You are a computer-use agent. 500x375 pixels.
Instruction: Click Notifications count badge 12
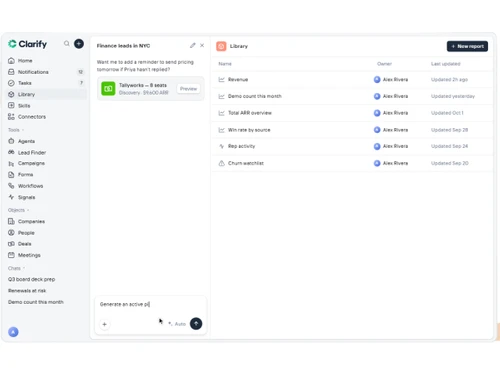click(x=81, y=72)
